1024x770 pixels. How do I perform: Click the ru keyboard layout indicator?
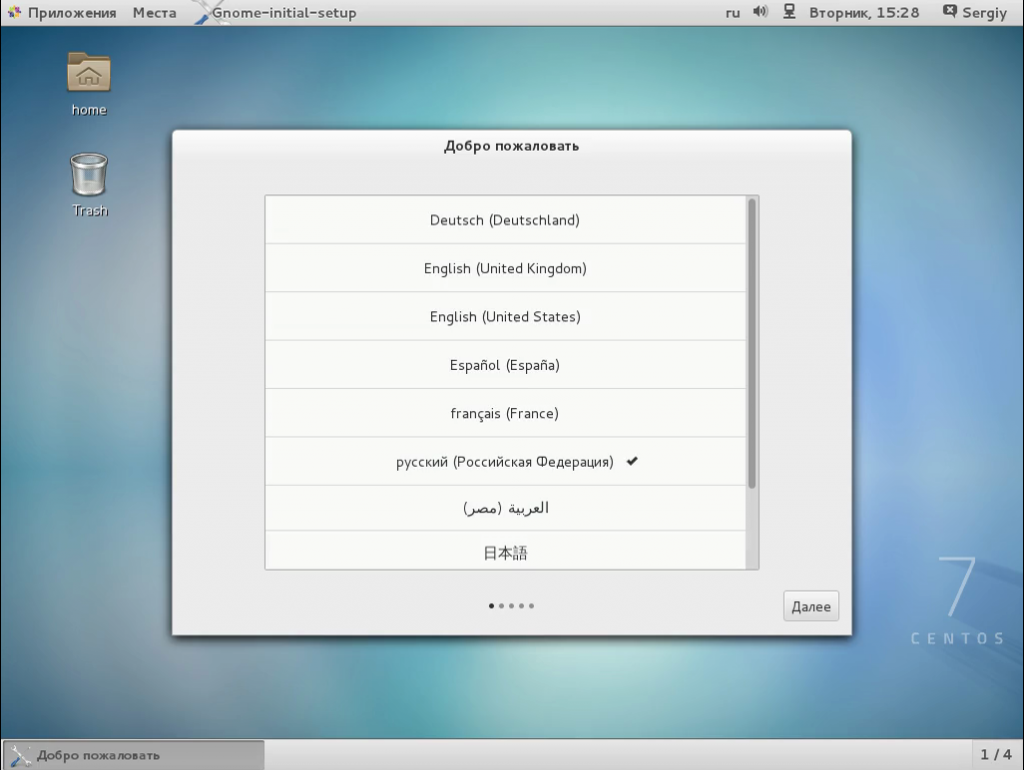point(731,13)
